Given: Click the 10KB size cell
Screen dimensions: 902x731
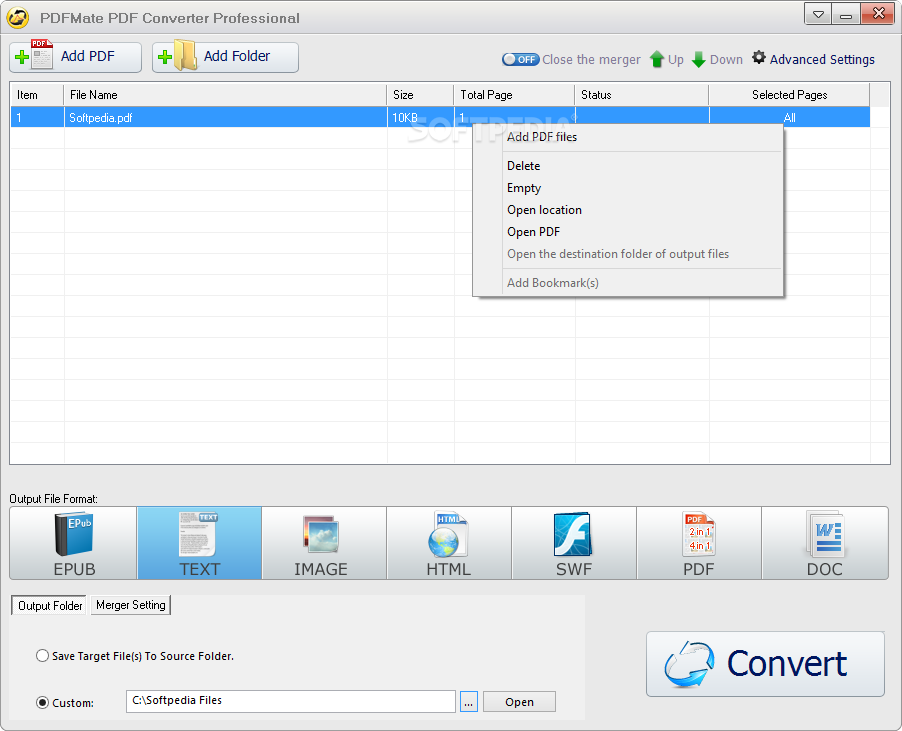Looking at the screenshot, I should [421, 118].
